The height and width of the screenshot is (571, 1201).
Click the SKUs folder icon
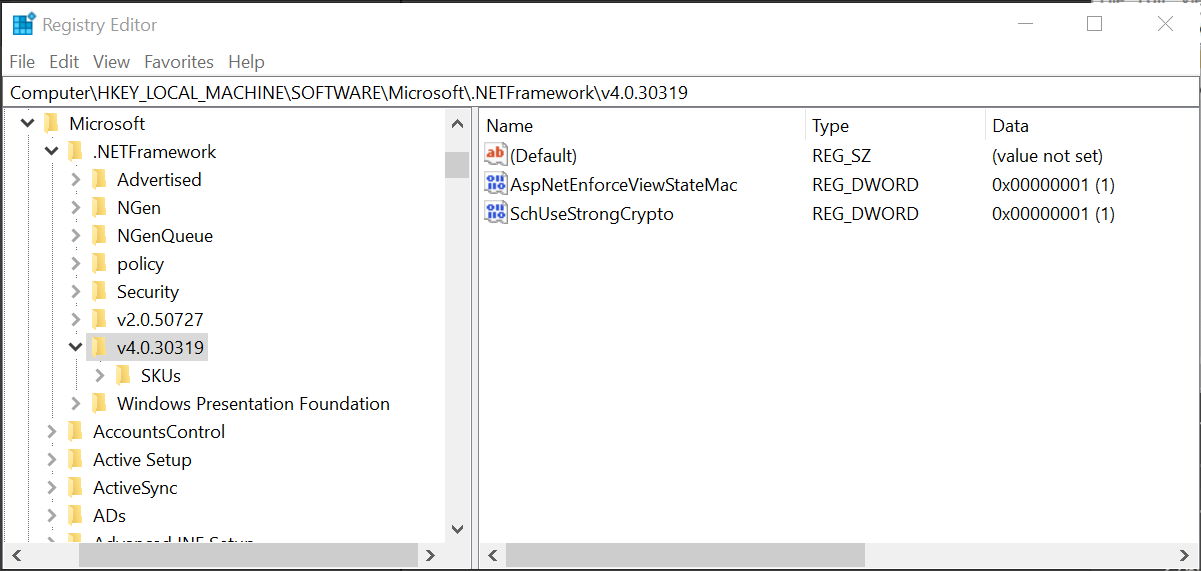[124, 376]
